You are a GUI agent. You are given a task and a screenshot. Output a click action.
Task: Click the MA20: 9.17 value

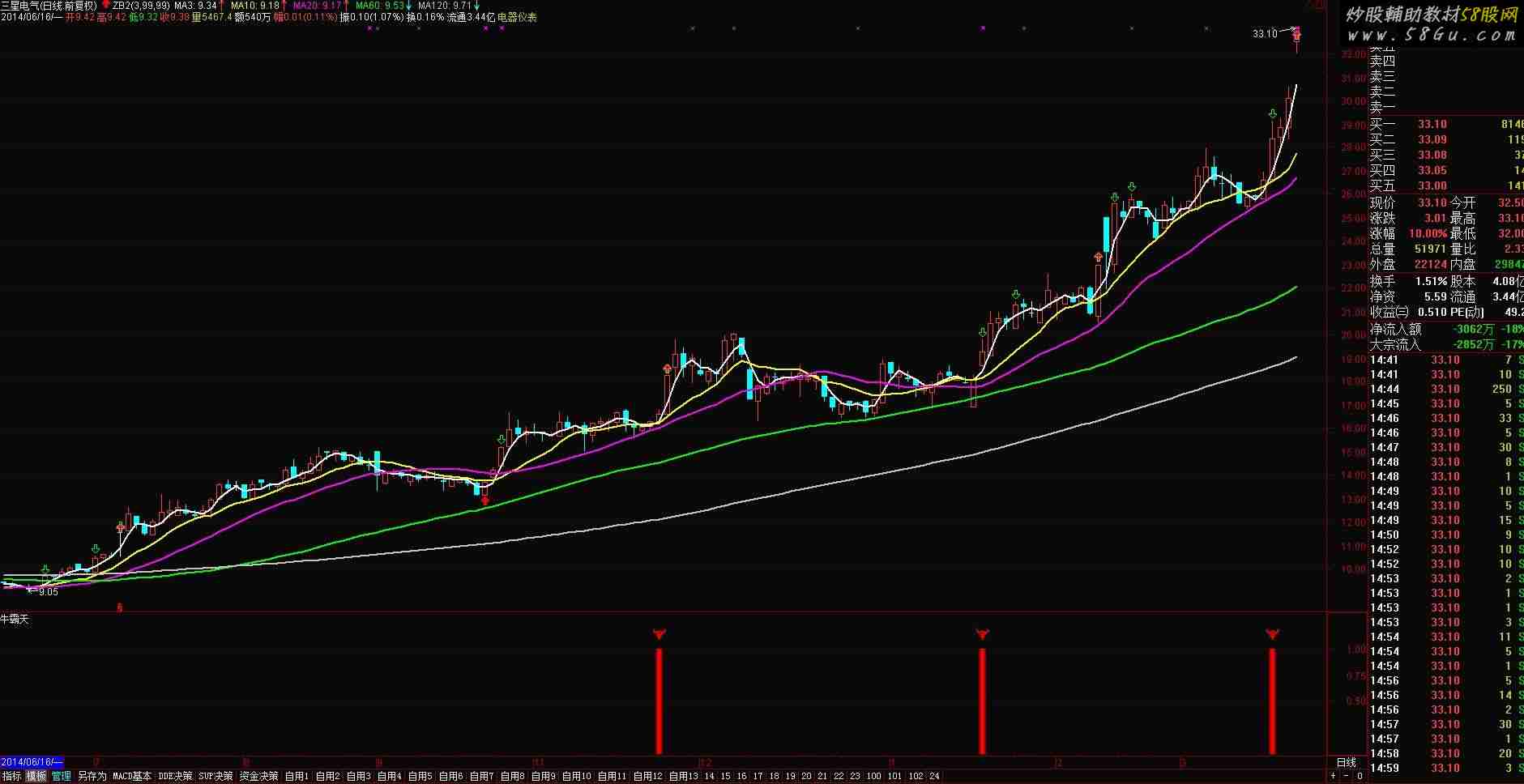(318, 6)
